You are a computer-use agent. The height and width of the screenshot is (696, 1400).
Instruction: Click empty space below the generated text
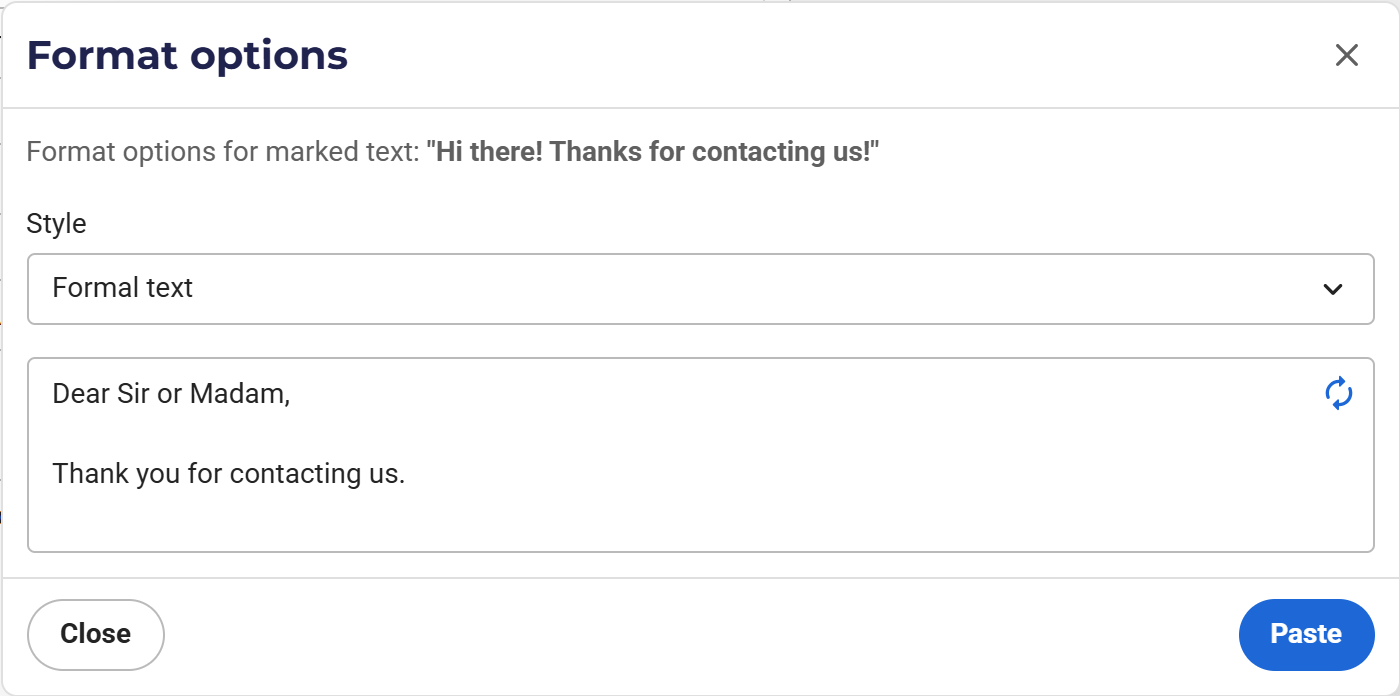pyautogui.click(x=700, y=522)
